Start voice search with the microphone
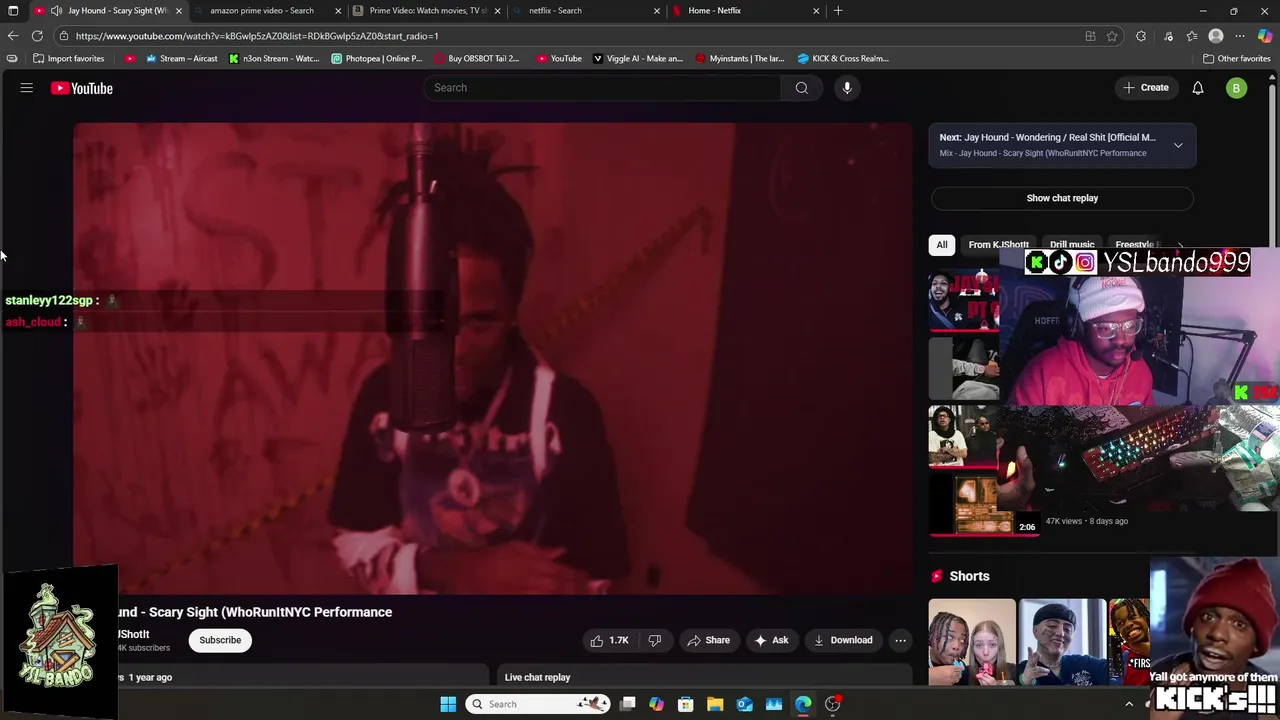The width and height of the screenshot is (1280, 720). [x=847, y=88]
